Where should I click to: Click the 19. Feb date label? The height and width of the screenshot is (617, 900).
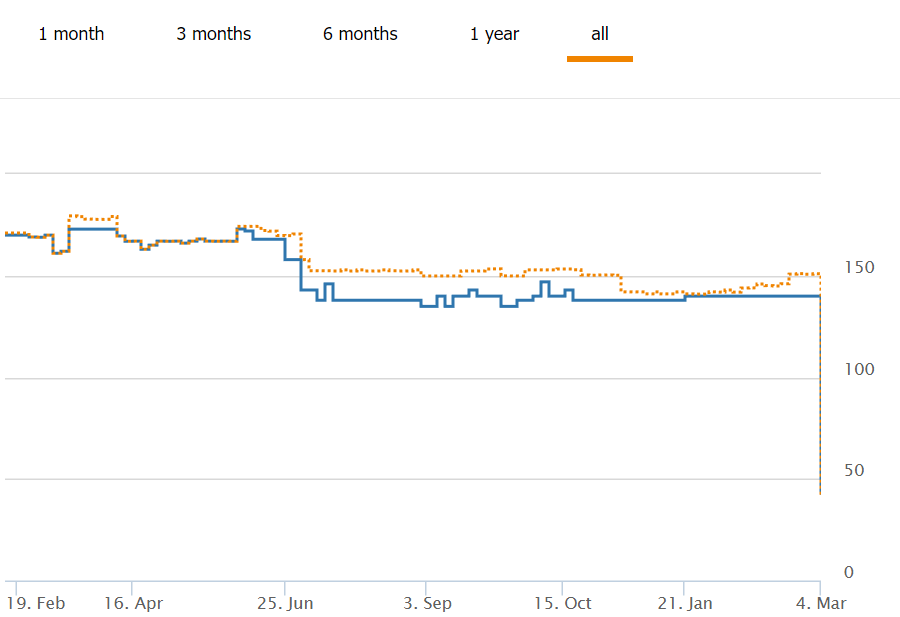point(36,603)
